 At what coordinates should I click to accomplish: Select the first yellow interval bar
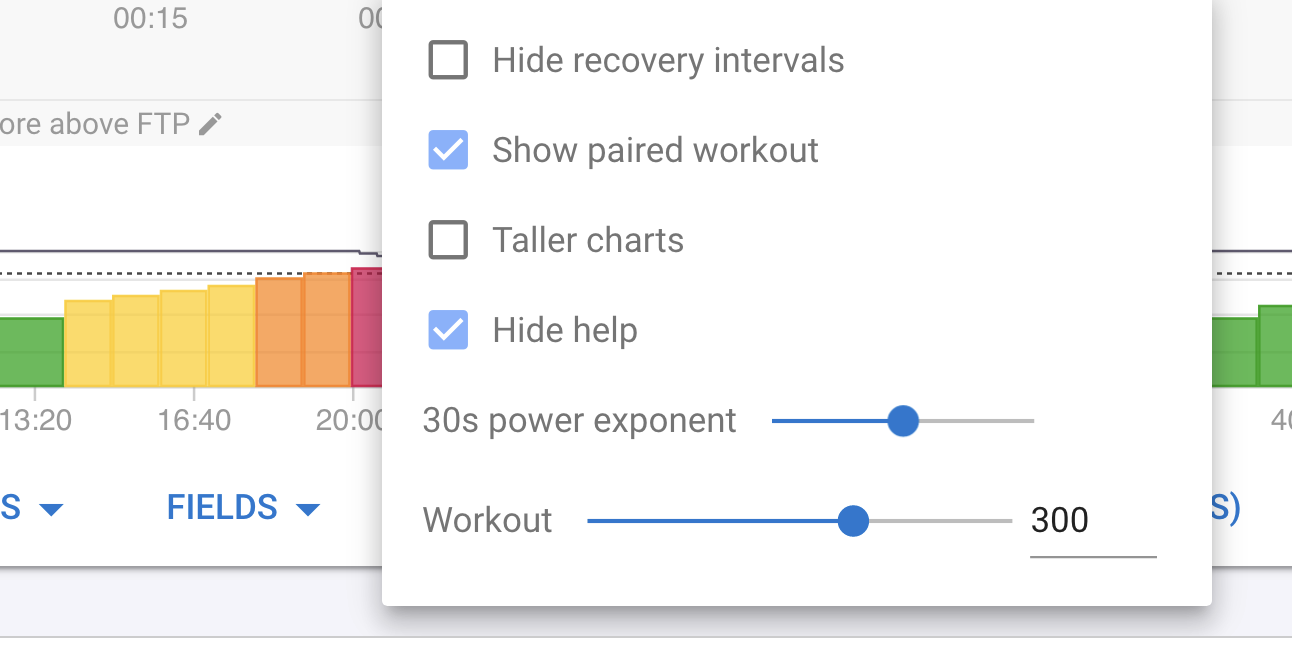point(88,343)
